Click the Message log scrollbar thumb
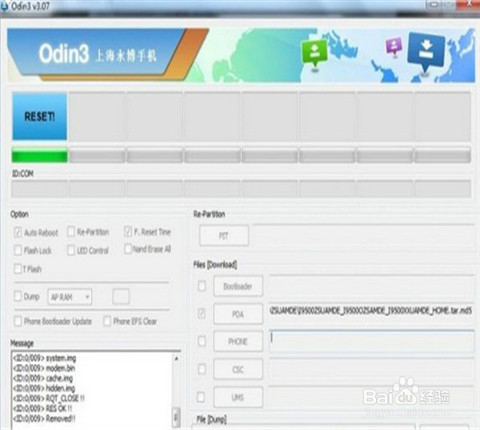The image size is (480, 430). coord(176,417)
